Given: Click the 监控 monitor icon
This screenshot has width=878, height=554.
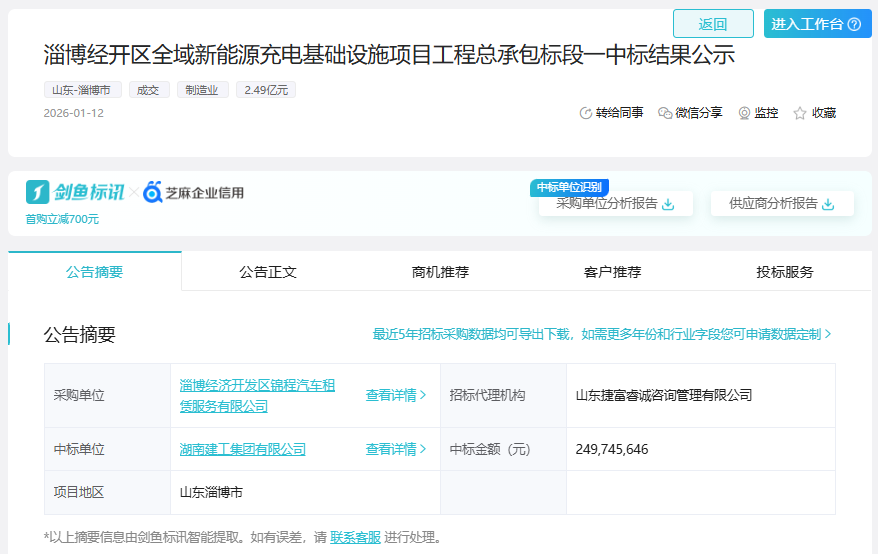Looking at the screenshot, I should (744, 113).
